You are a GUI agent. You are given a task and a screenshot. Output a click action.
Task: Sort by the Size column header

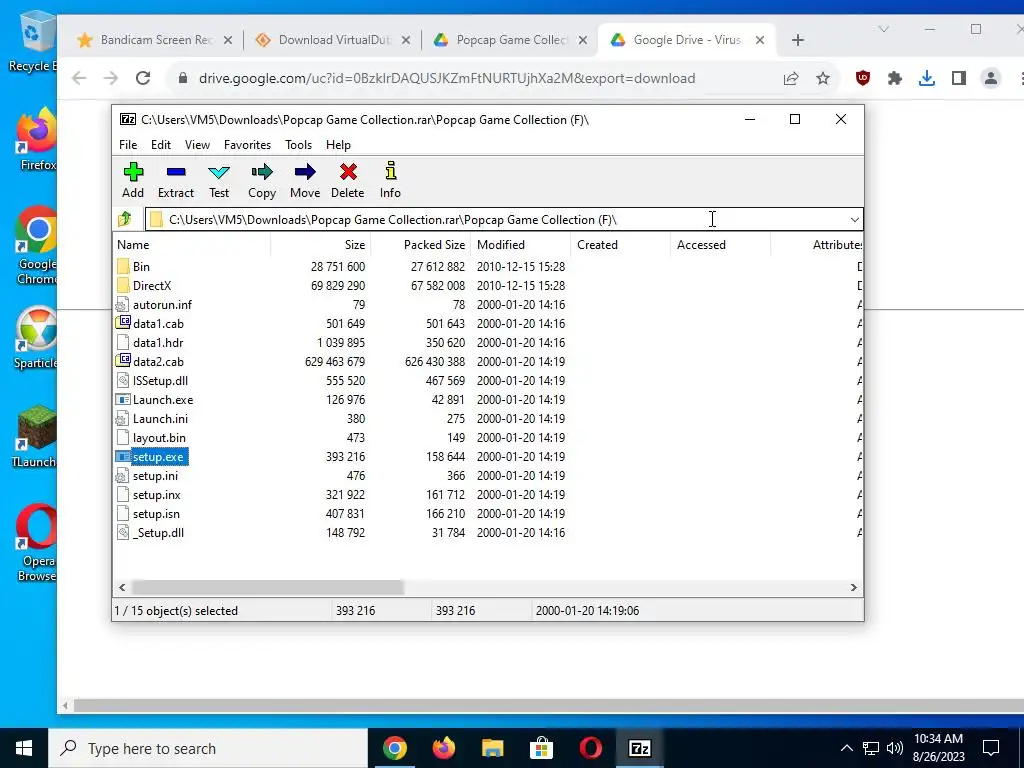[x=321, y=245]
